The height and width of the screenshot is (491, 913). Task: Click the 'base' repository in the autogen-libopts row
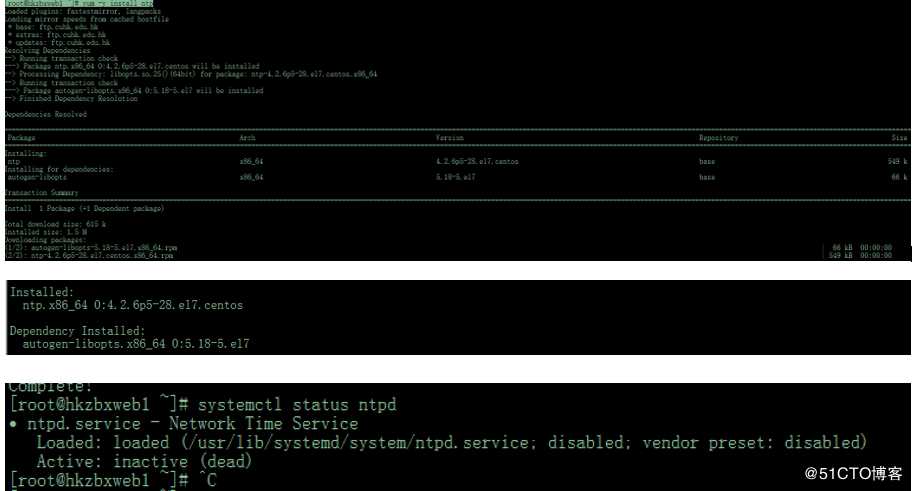pos(707,177)
